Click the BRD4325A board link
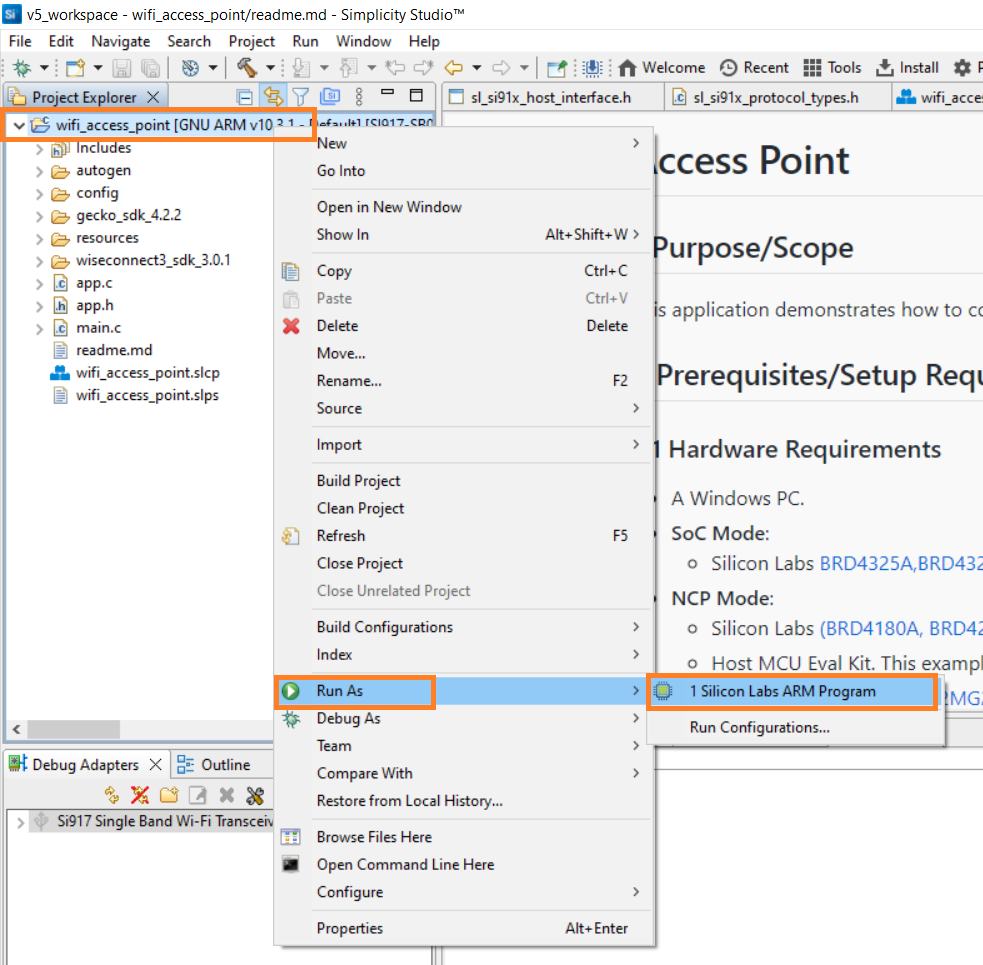This screenshot has width=983, height=965. 866,563
